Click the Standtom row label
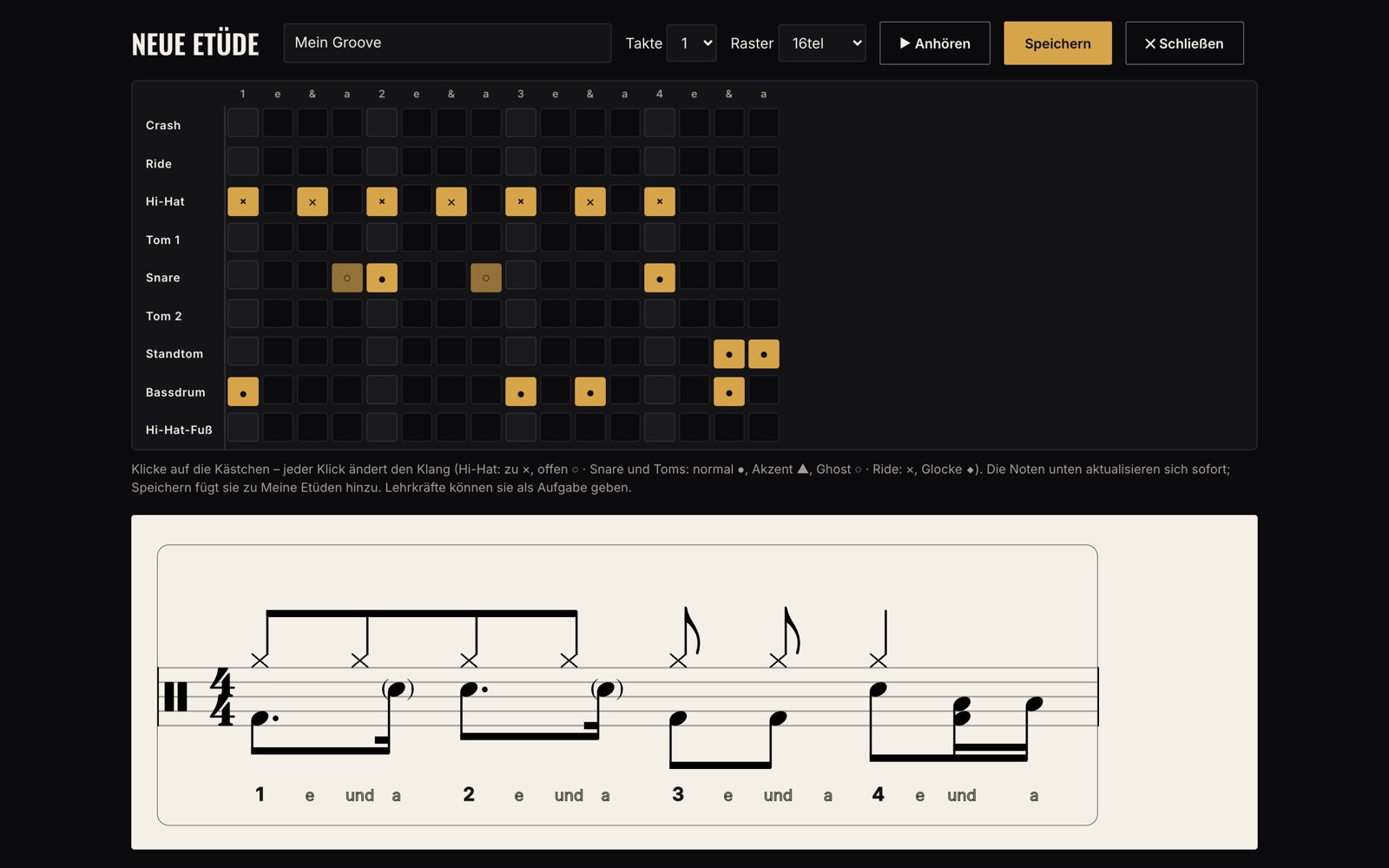The height and width of the screenshot is (868, 1389). coord(174,354)
